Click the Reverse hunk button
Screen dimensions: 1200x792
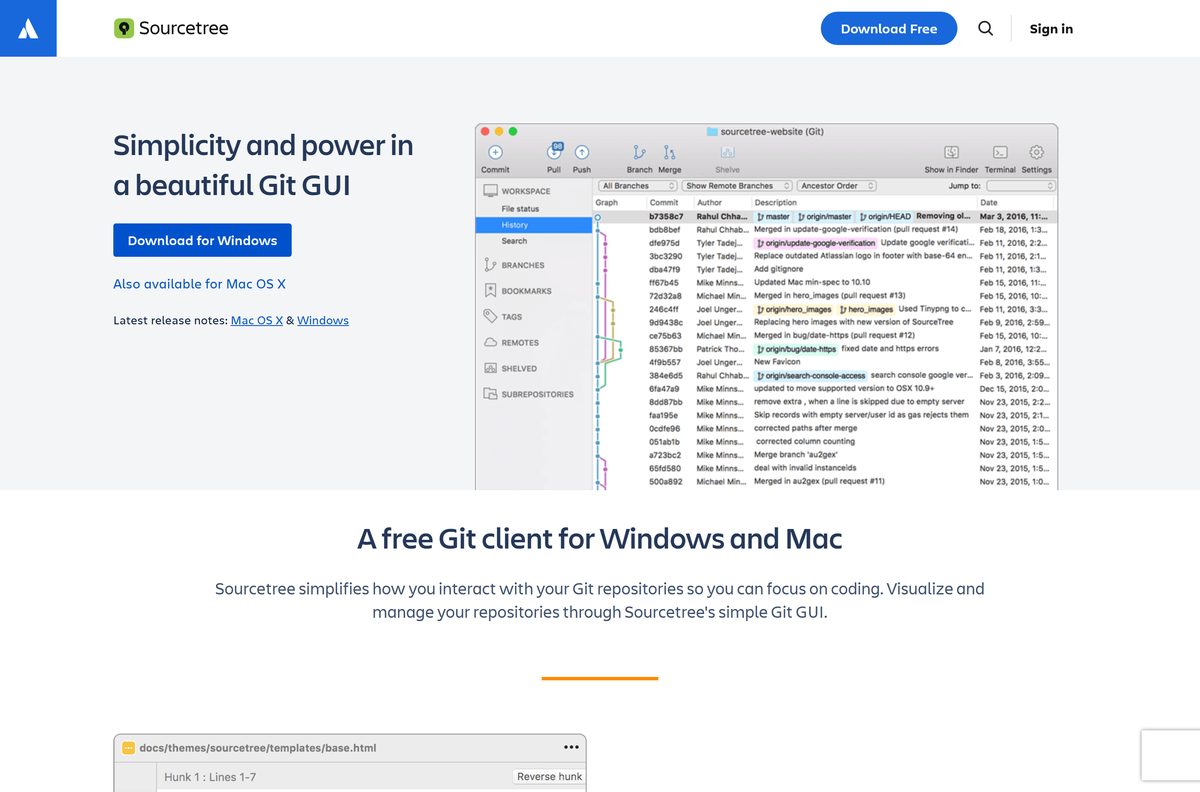click(549, 776)
